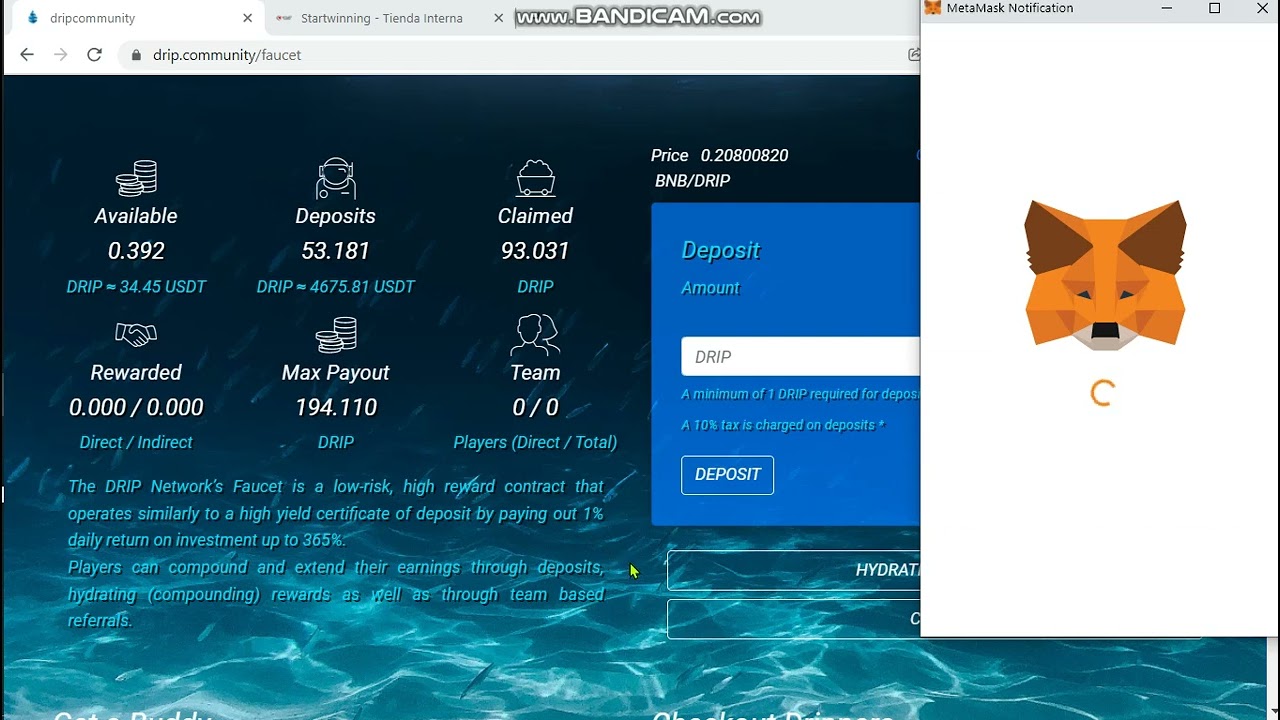Click the text DRIP ≈ 4675.81 USDT

[336, 287]
